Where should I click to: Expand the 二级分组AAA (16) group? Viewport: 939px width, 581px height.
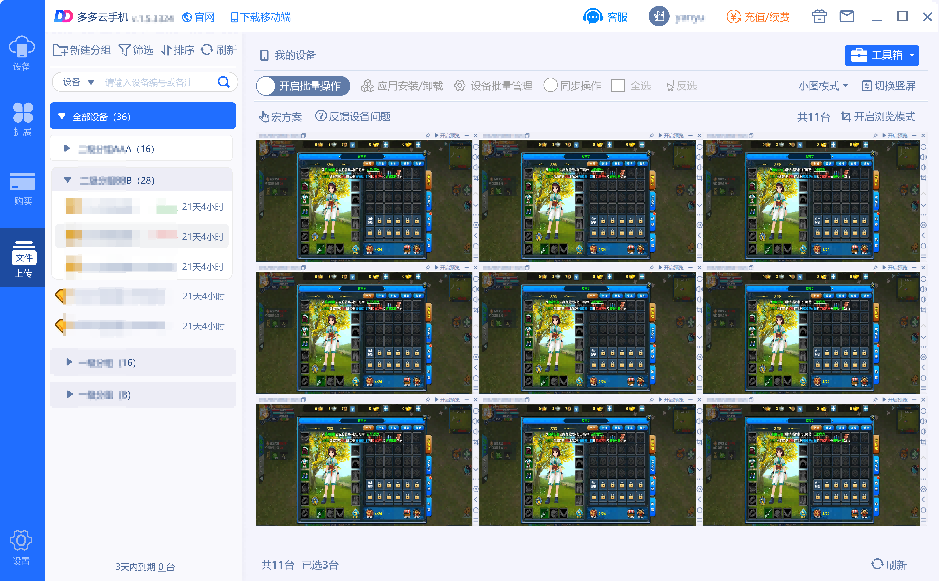(143, 149)
